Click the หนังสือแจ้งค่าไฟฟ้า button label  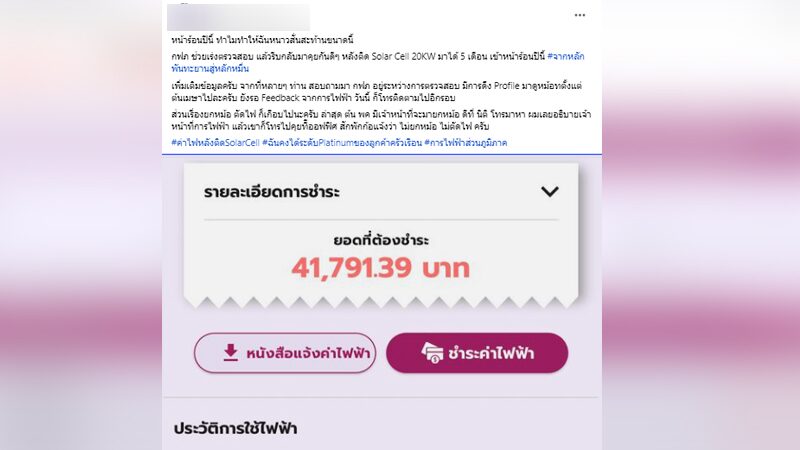click(x=308, y=353)
